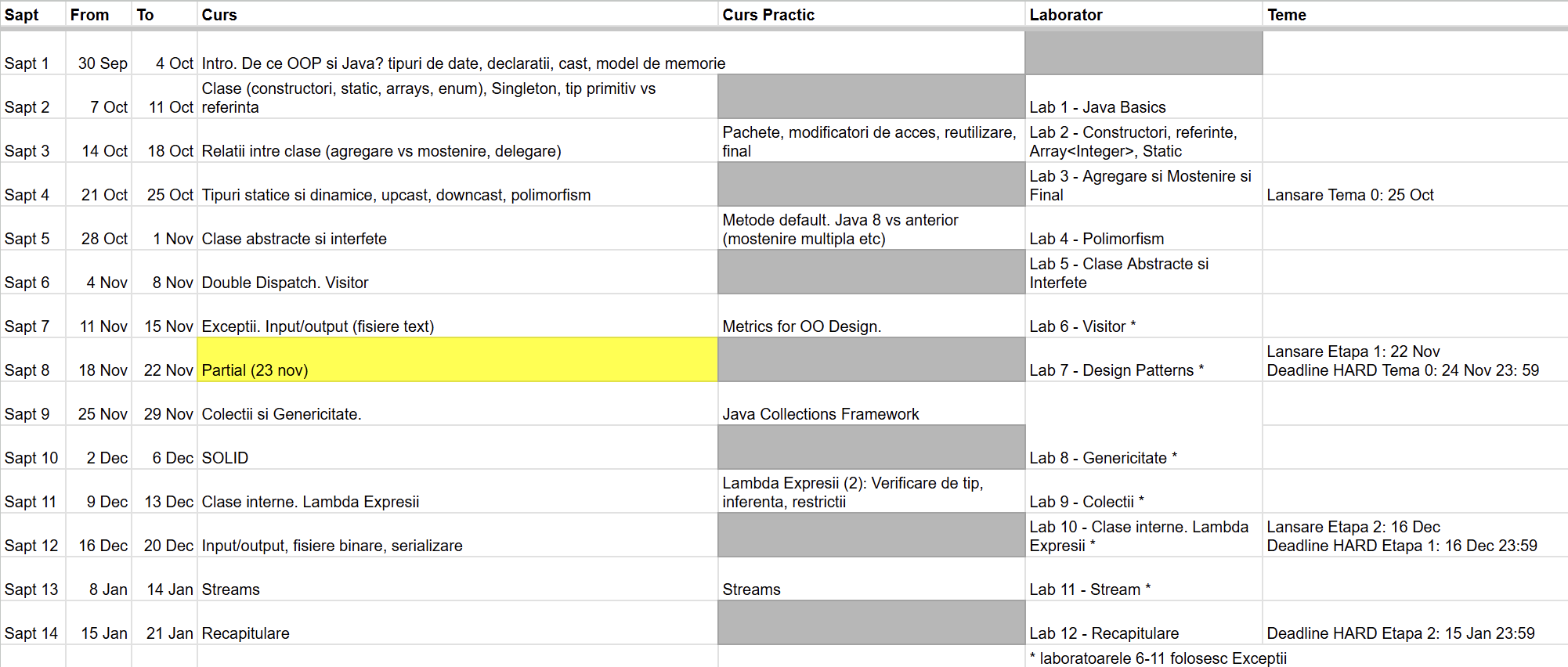Click the SOLID course cell

coord(457,448)
